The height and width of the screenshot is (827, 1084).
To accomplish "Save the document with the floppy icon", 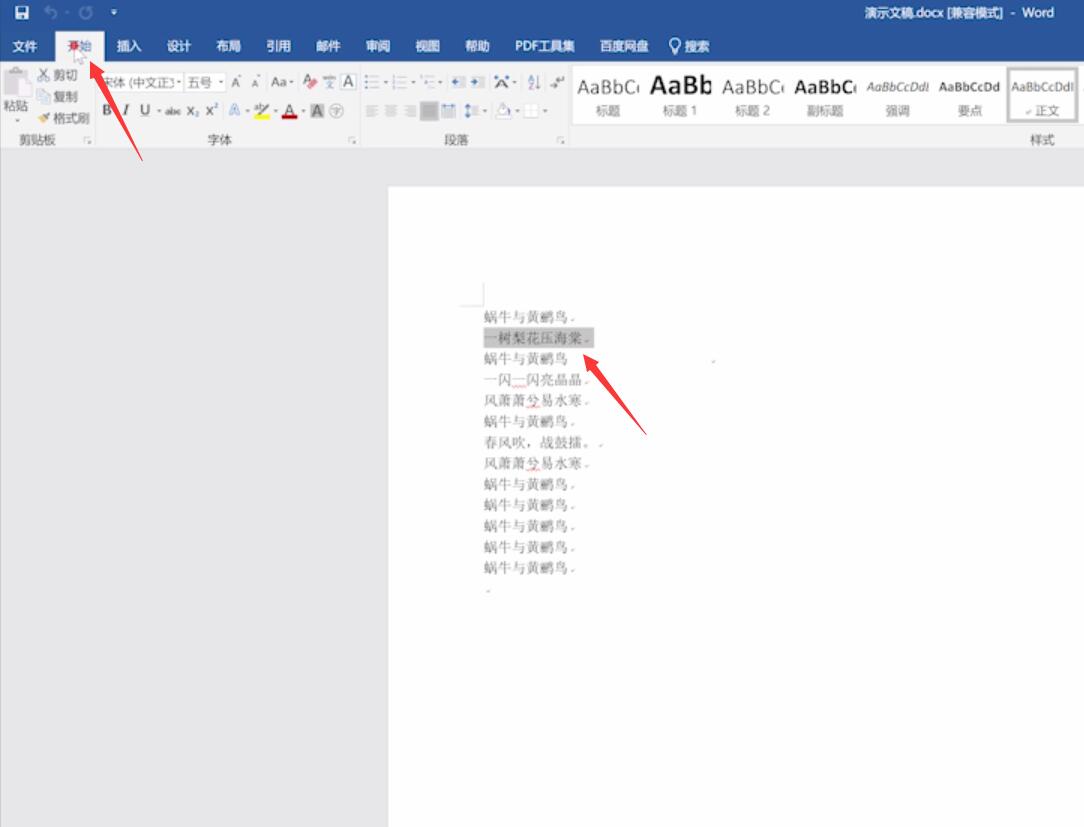I will (22, 12).
